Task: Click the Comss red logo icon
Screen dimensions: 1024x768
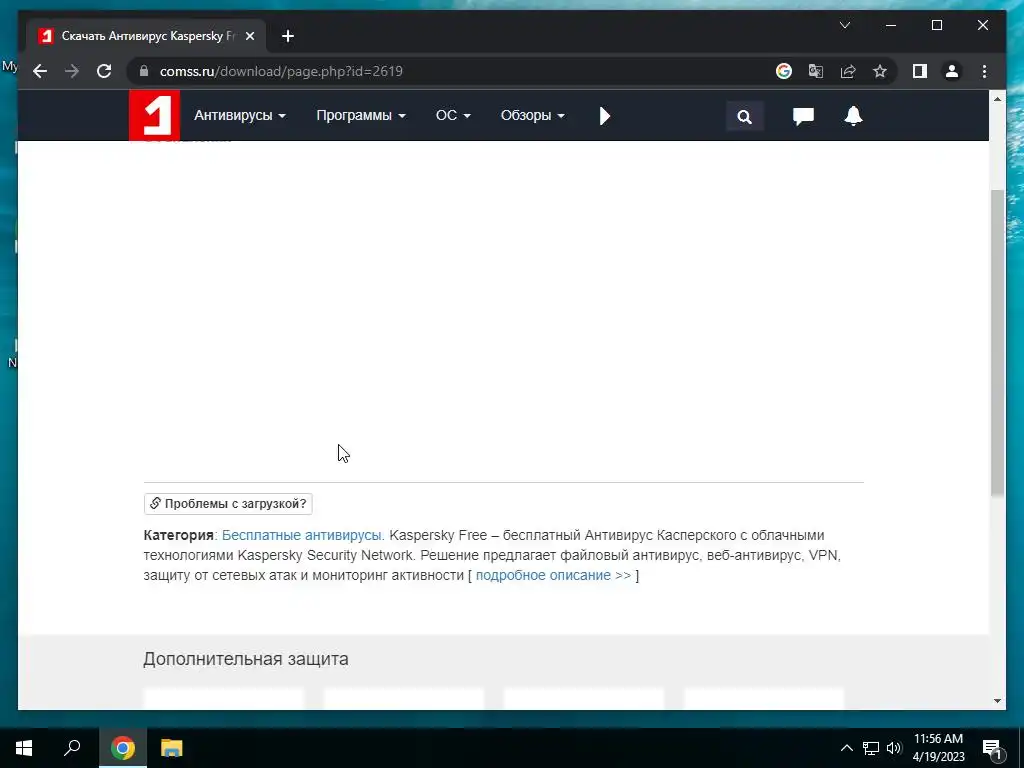Action: pyautogui.click(x=154, y=115)
